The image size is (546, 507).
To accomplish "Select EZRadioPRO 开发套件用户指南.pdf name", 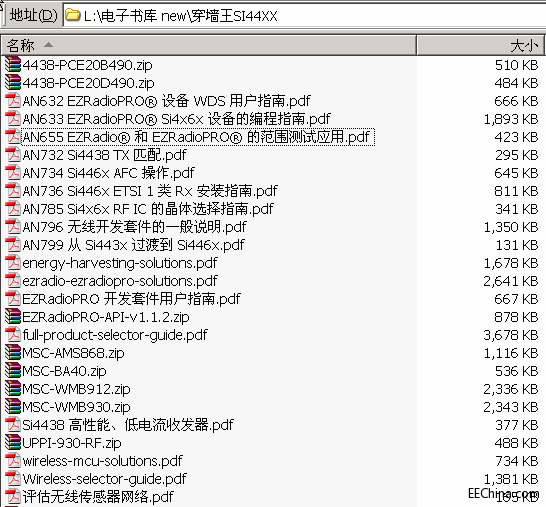I will pos(131,299).
